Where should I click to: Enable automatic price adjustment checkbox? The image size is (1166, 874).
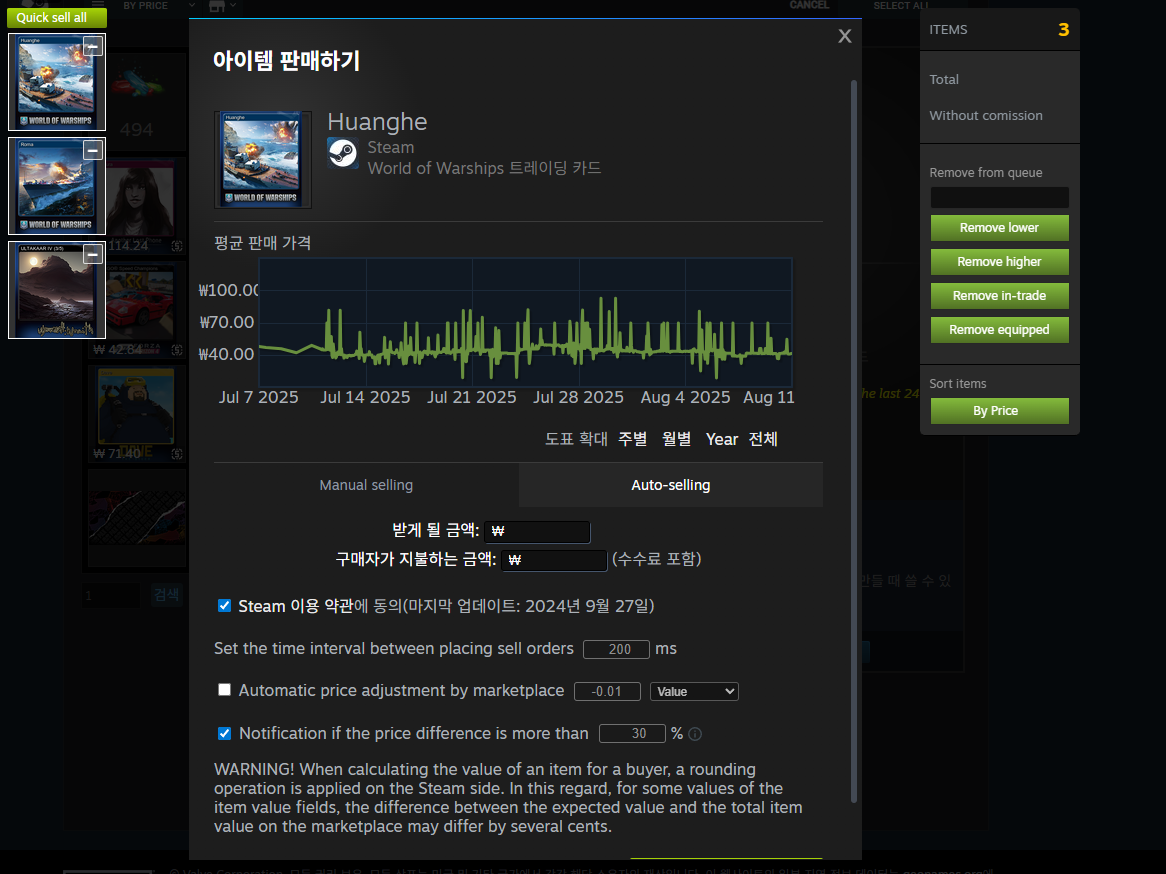point(224,690)
